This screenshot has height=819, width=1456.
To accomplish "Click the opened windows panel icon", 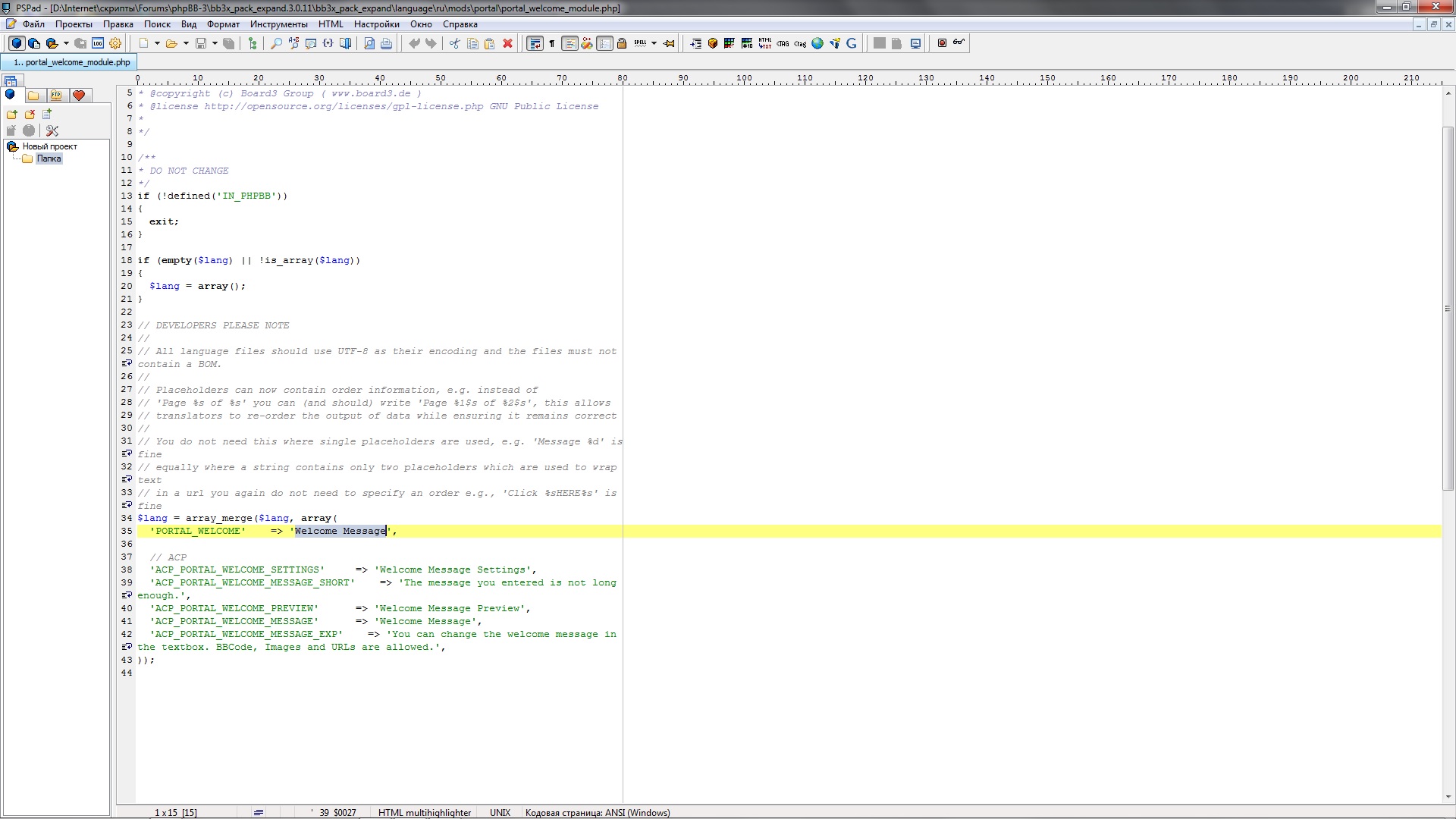I will pos(10,81).
